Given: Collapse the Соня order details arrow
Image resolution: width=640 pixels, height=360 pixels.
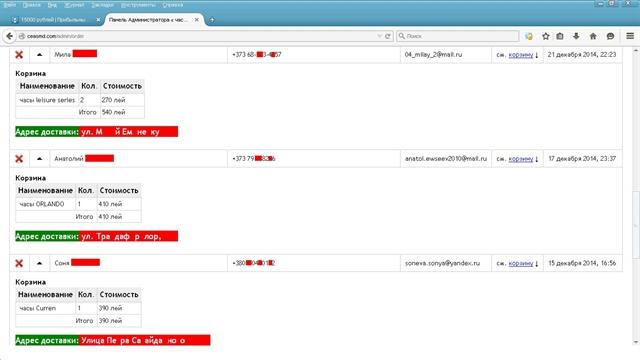Looking at the screenshot, I should [x=39, y=263].
